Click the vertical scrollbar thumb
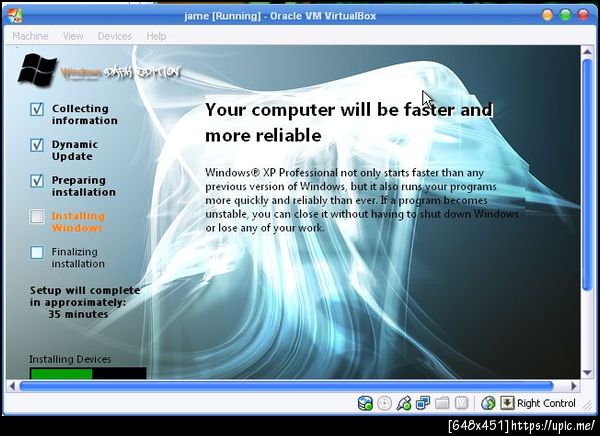The height and width of the screenshot is (436, 600). coord(587,175)
